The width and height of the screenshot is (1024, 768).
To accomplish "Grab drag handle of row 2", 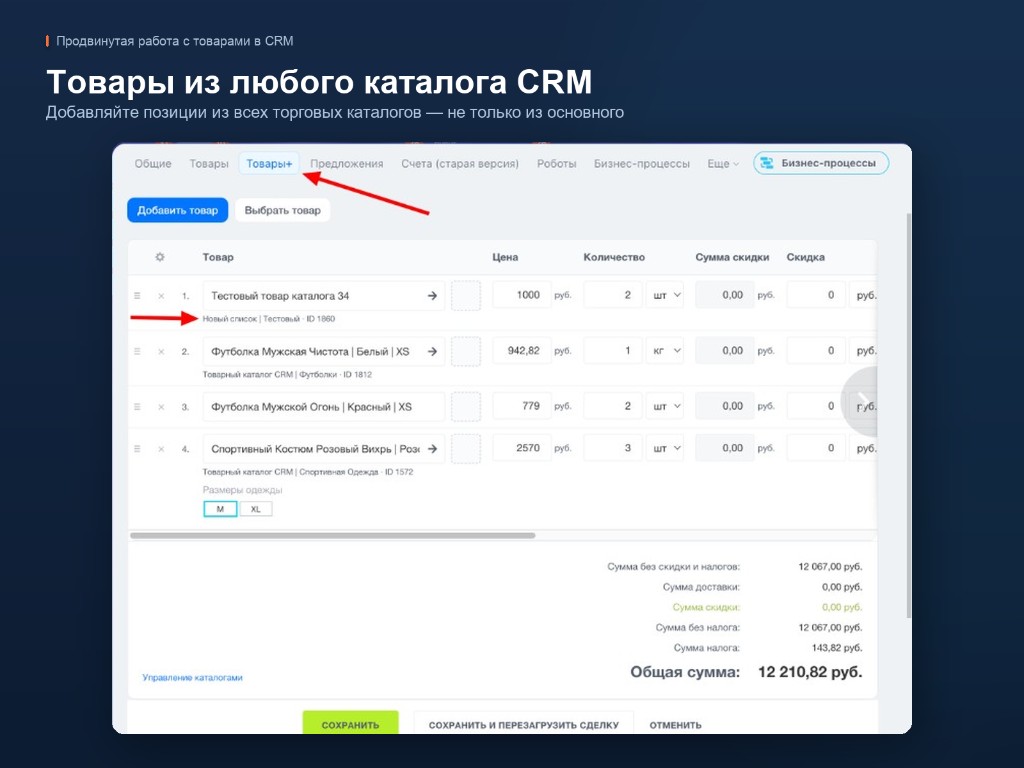I will tap(137, 351).
